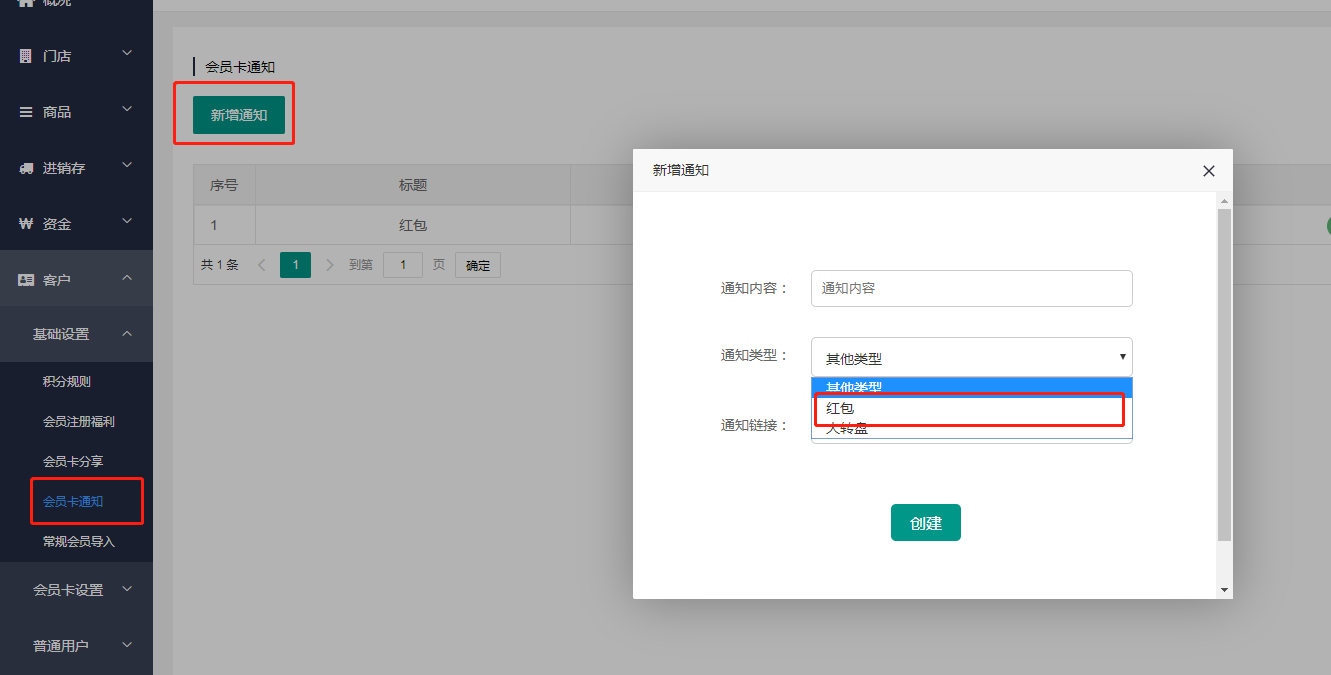
Task: Click the 序号 column header
Action: click(x=224, y=185)
